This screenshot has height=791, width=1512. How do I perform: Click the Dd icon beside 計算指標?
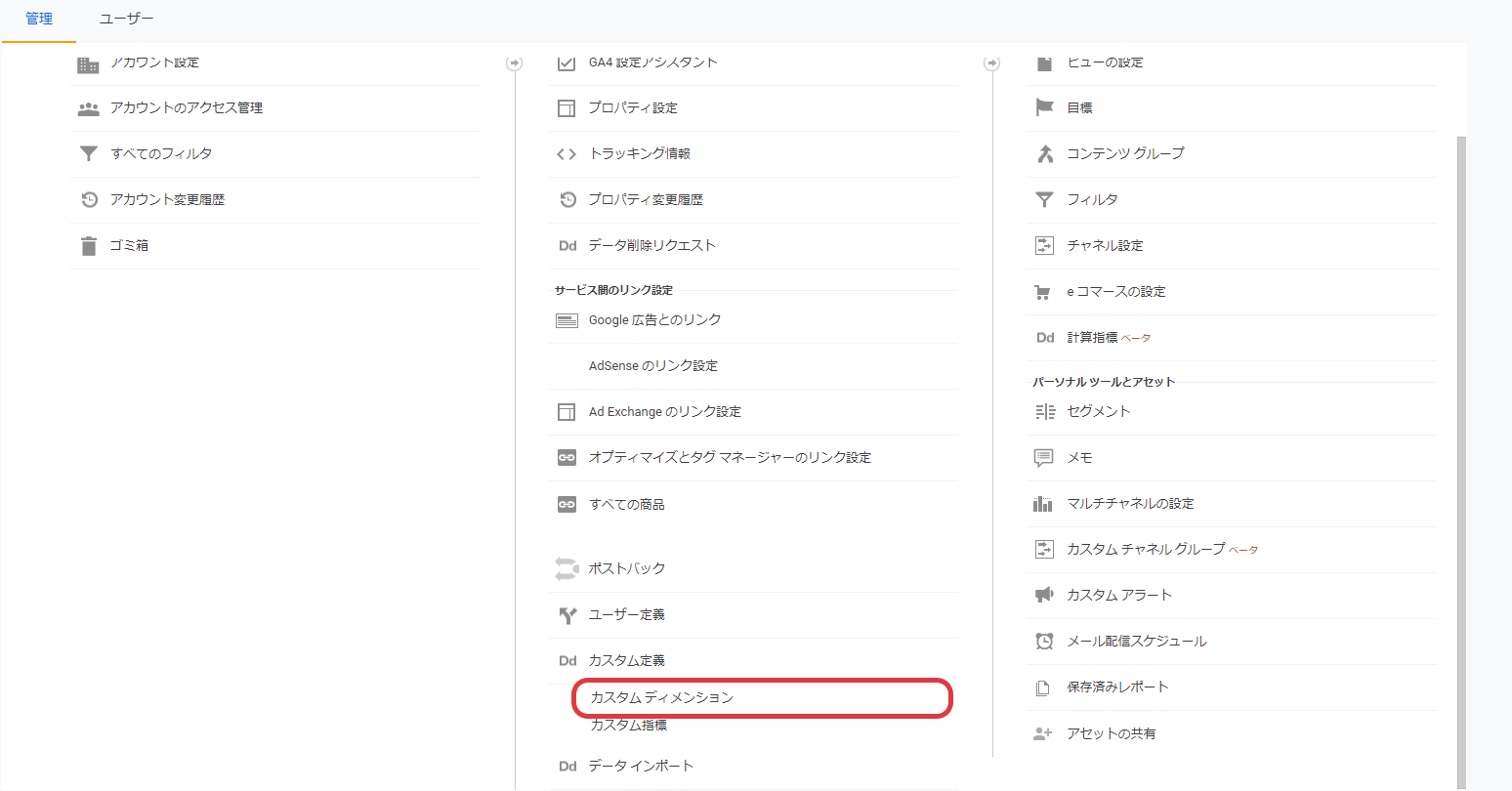1045,338
